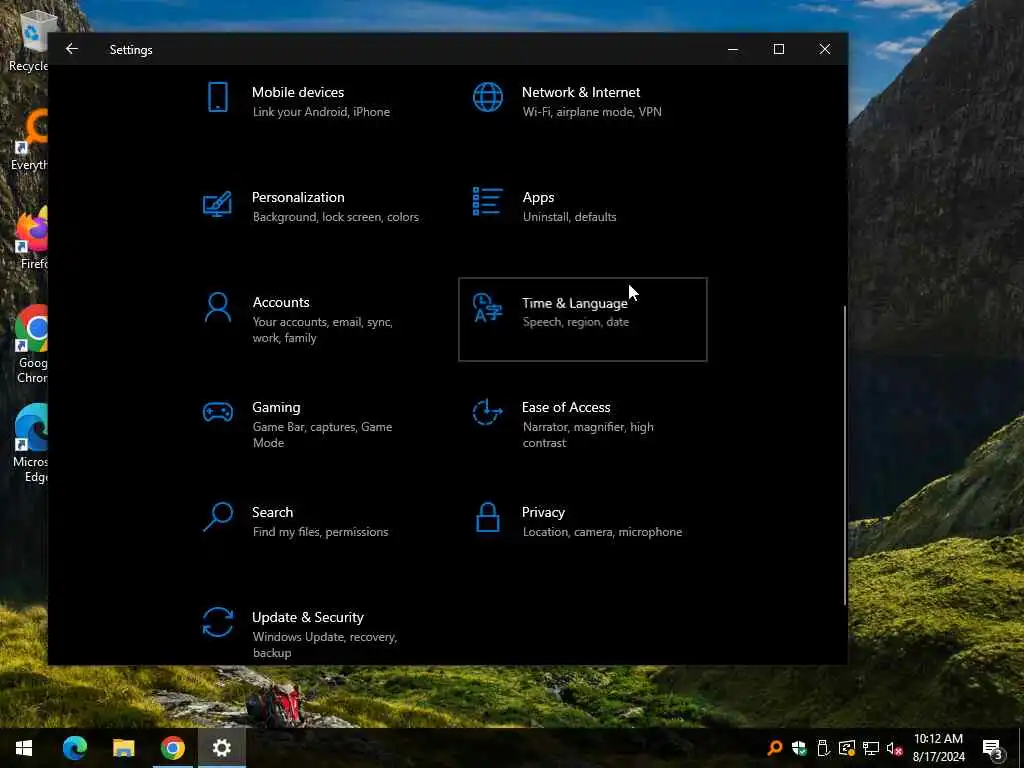
Task: Open the Everything desktop shortcut
Action: [30, 140]
